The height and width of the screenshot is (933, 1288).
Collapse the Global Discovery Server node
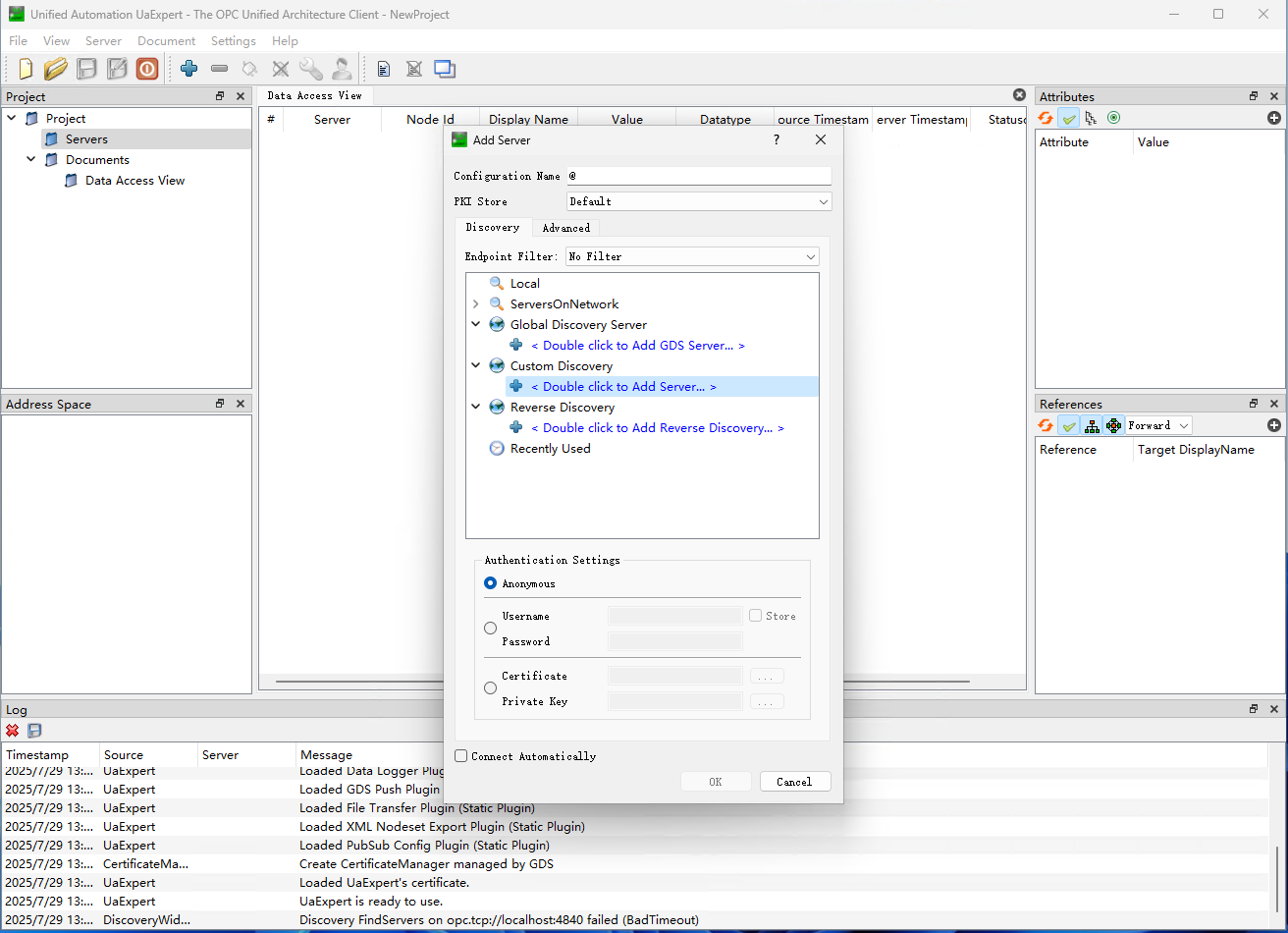tap(476, 325)
